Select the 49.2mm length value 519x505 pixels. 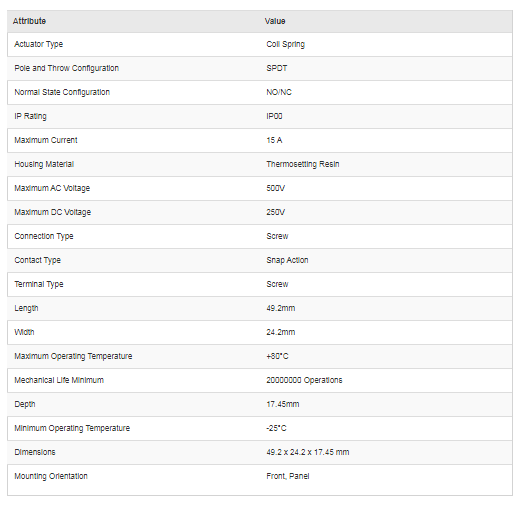coord(281,308)
